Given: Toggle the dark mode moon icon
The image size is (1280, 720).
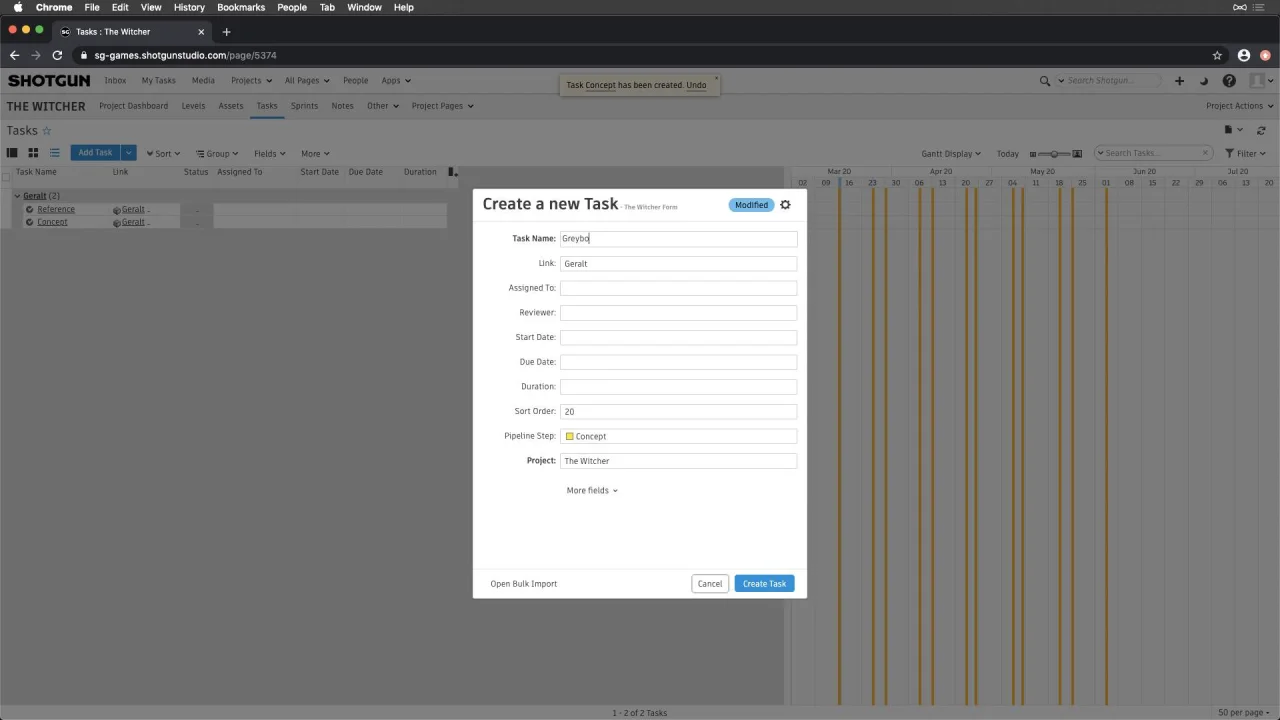Looking at the screenshot, I should click(x=1204, y=81).
